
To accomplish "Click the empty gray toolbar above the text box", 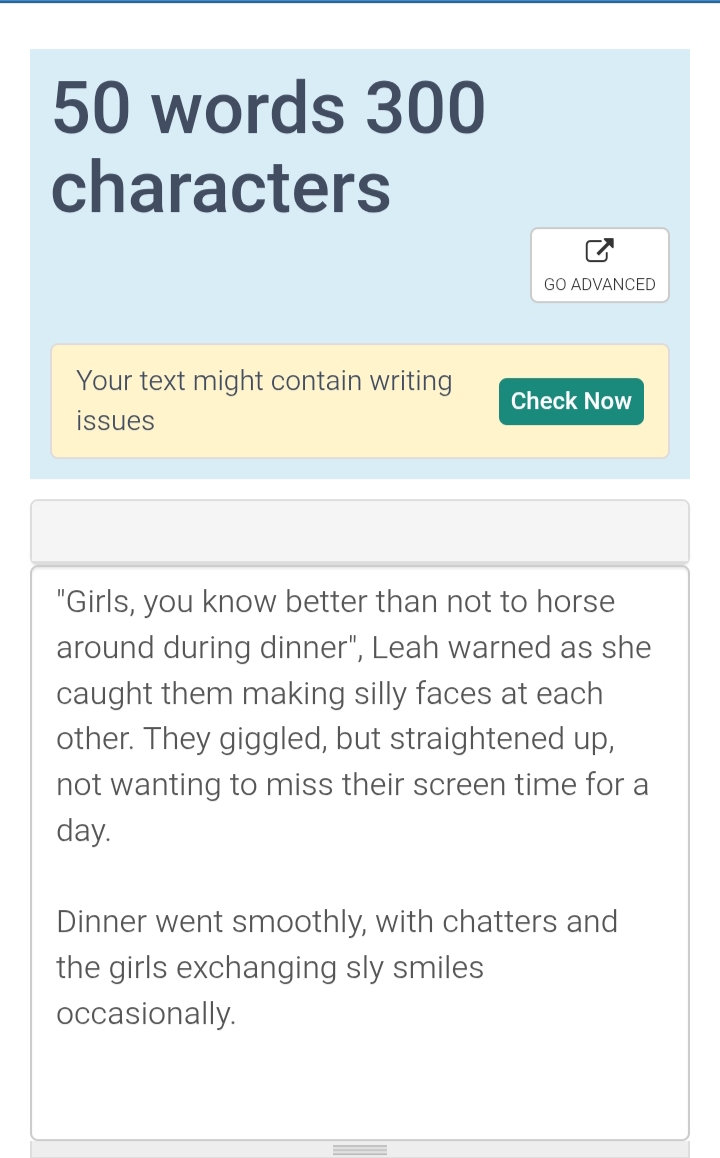I will pos(359,531).
